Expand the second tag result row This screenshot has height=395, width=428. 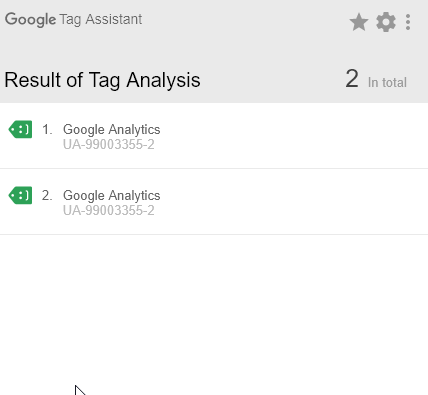click(214, 202)
